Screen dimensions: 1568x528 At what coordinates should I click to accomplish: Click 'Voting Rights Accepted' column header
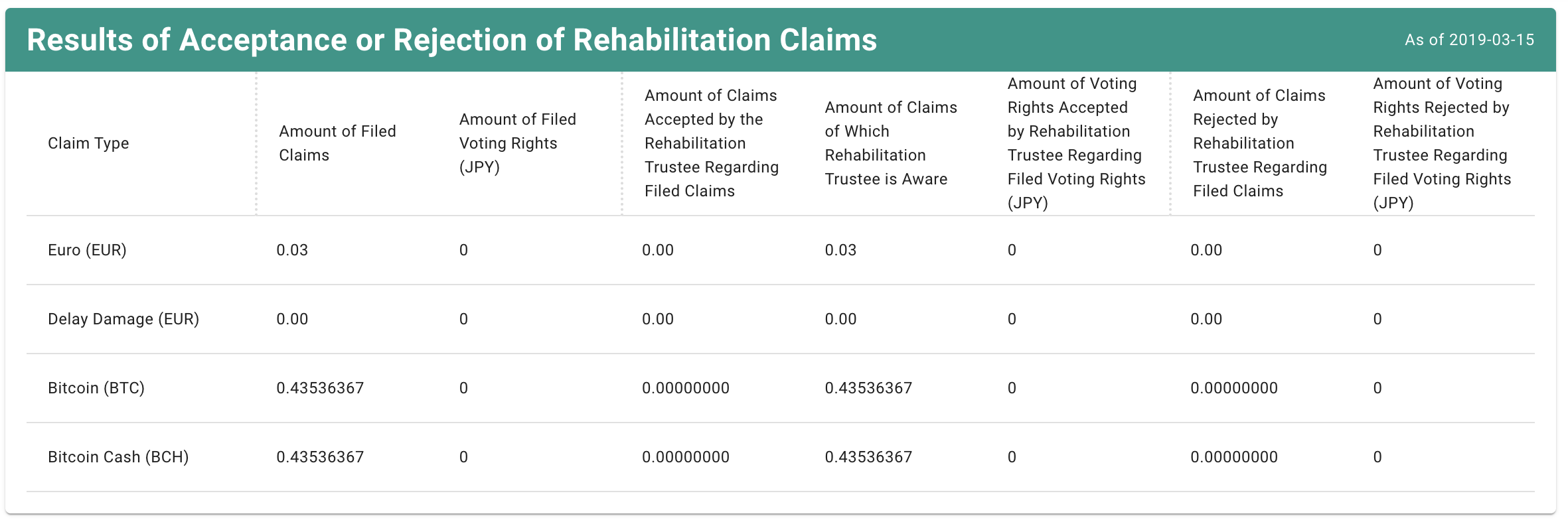click(x=1076, y=143)
